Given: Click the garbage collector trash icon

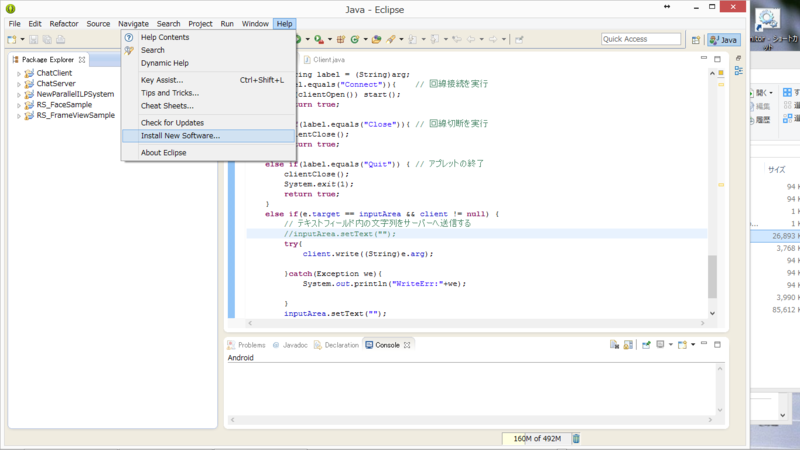Looking at the screenshot, I should (x=576, y=438).
